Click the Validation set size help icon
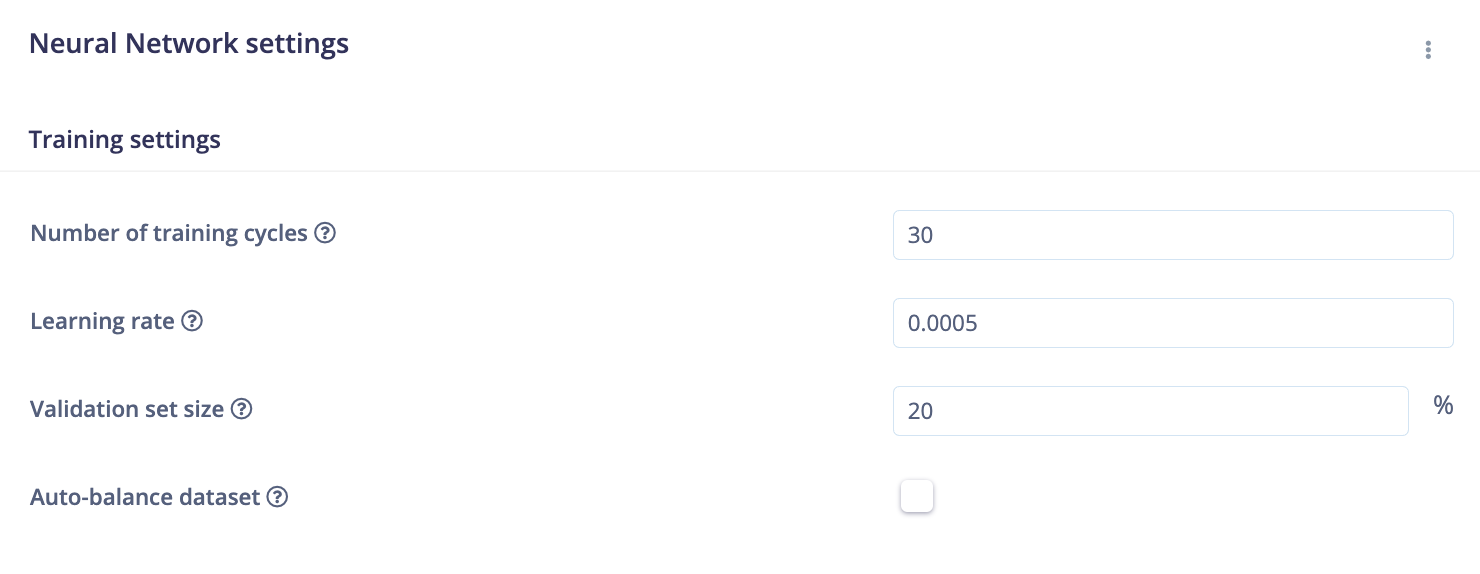 tap(241, 409)
